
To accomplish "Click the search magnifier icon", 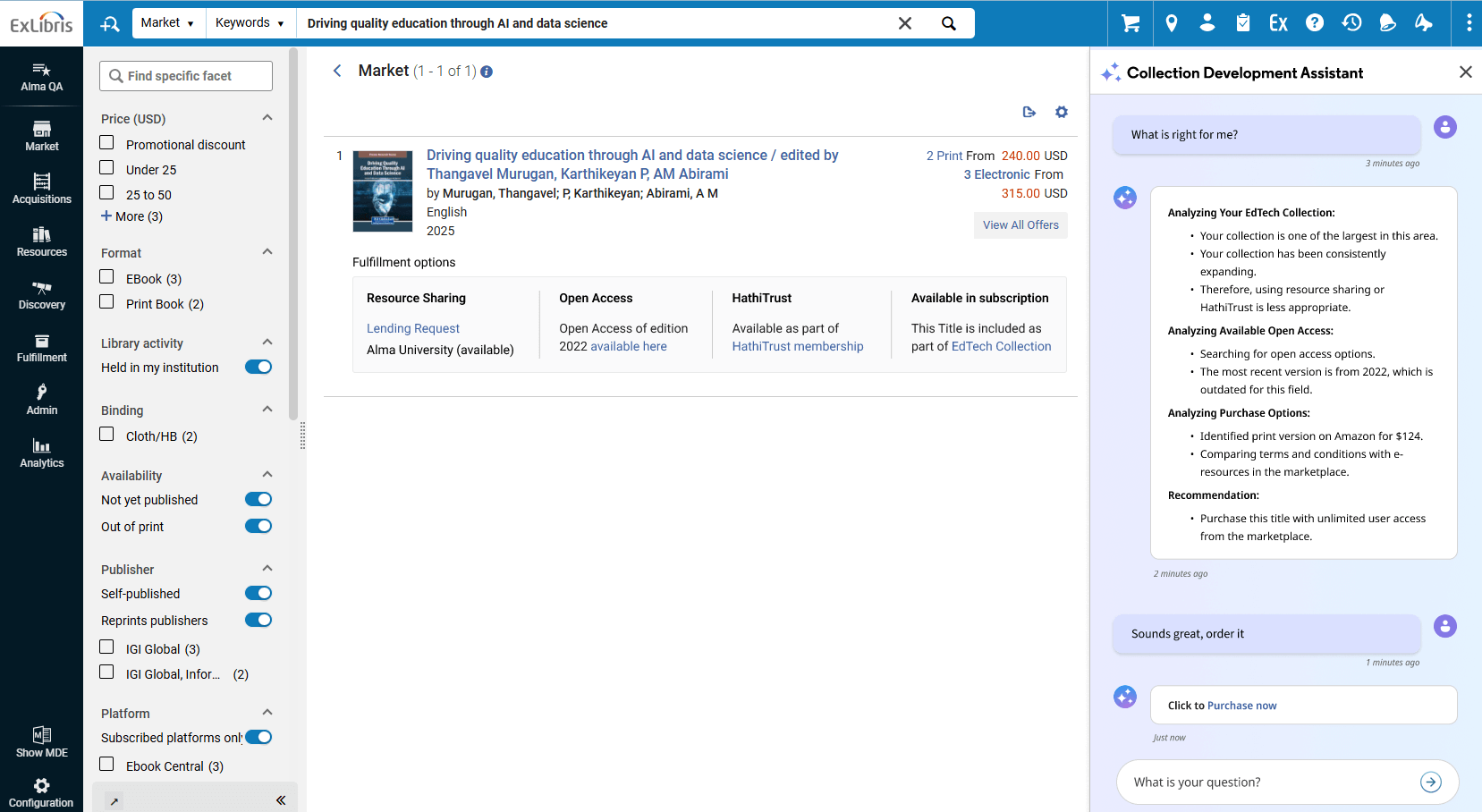I will pos(949,23).
